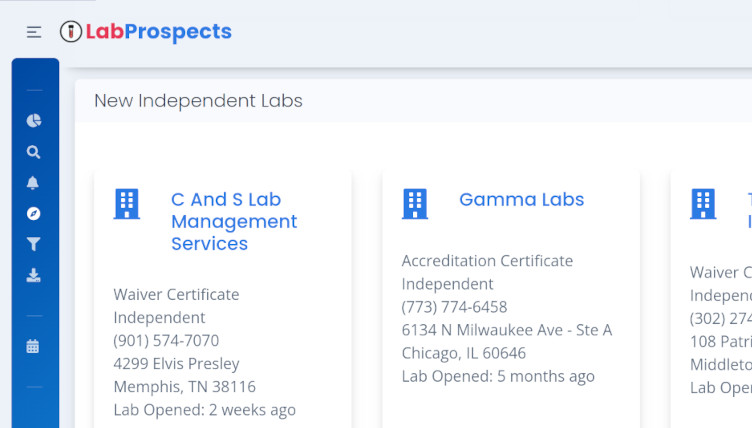Select the Memphis, TN 38116 address line
The height and width of the screenshot is (428, 752).
185,387
